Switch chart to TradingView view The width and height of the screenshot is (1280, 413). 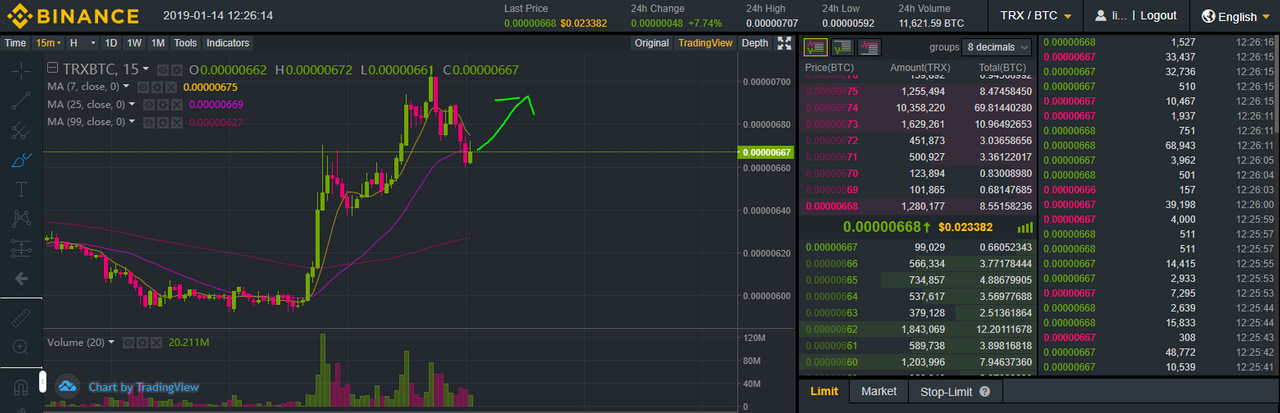(705, 43)
